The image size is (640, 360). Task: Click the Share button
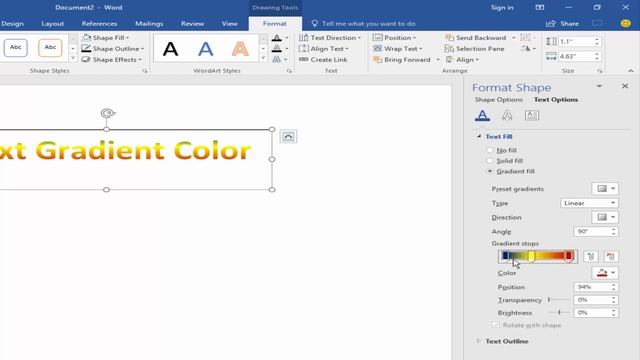(562, 24)
